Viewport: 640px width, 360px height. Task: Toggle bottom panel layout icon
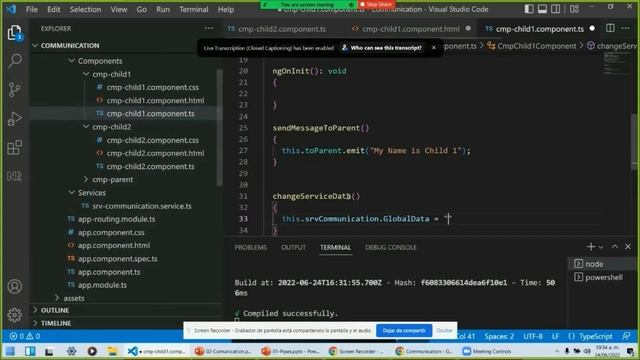[x=542, y=9]
